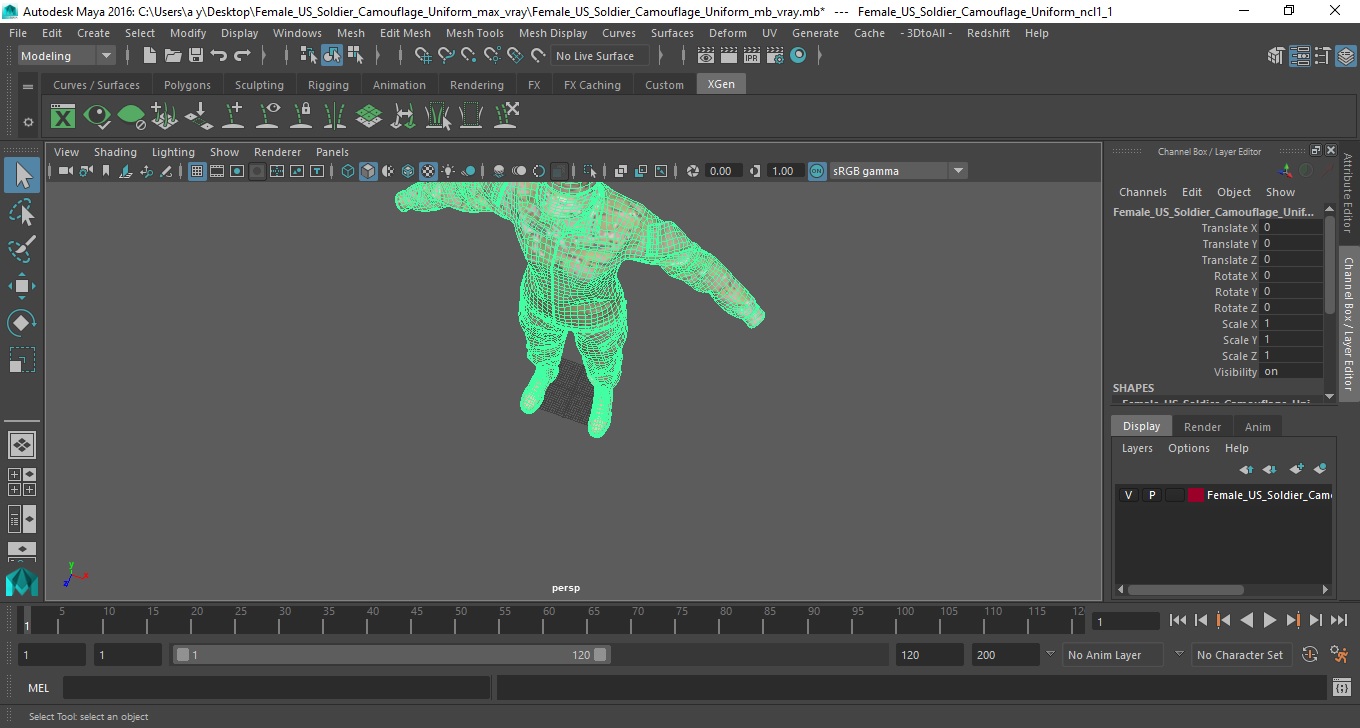This screenshot has width=1360, height=728.
Task: Toggle use all lights bulb icon
Action: (448, 171)
